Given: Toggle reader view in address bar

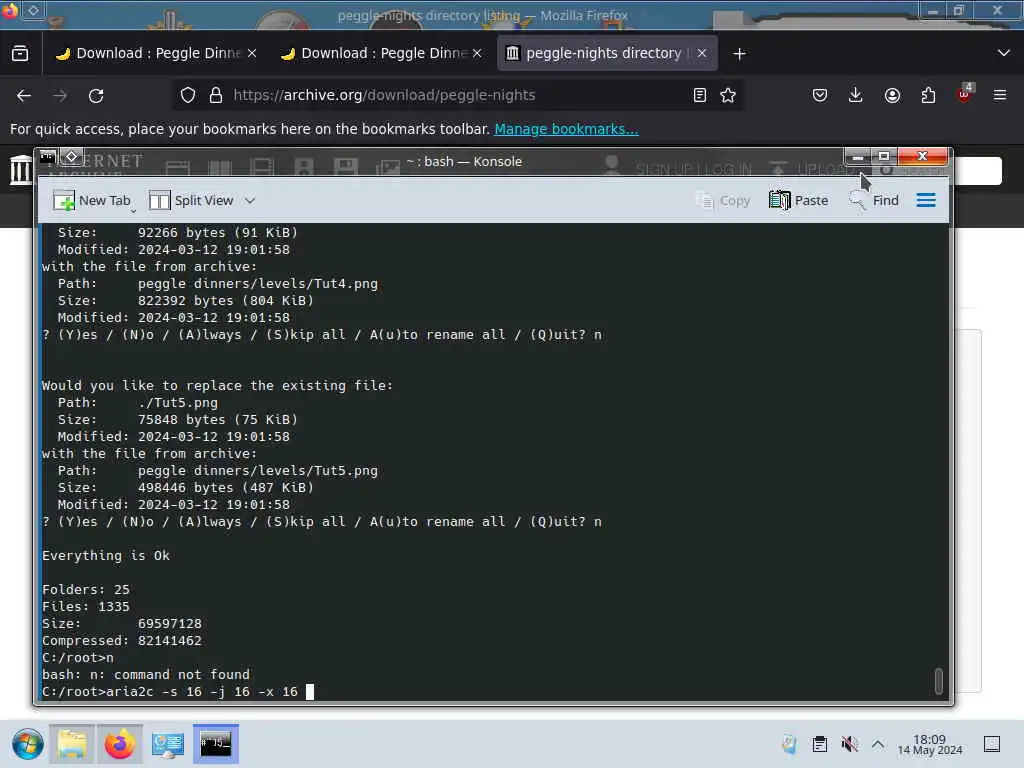Looking at the screenshot, I should (x=699, y=95).
